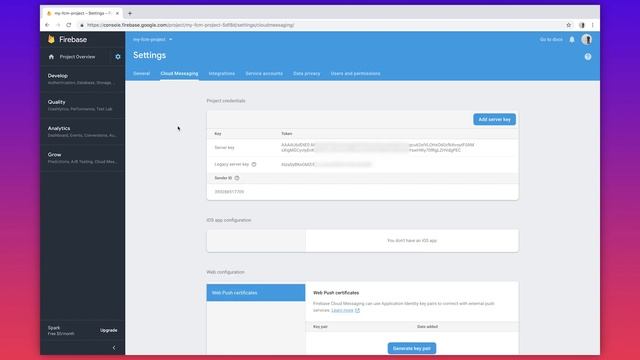Click the info icon next to Legacy server key
The image size is (640, 360).
(x=254, y=164)
